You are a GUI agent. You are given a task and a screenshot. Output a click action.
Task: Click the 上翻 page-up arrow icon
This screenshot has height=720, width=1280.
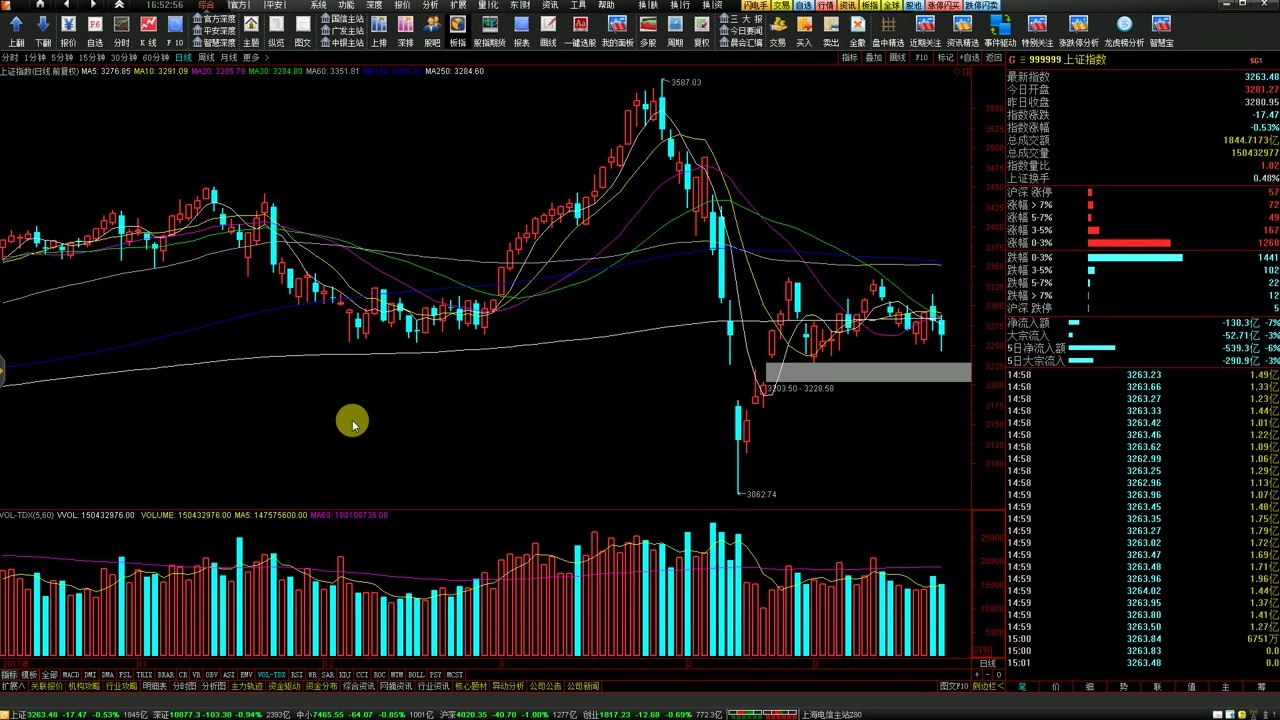point(16,24)
